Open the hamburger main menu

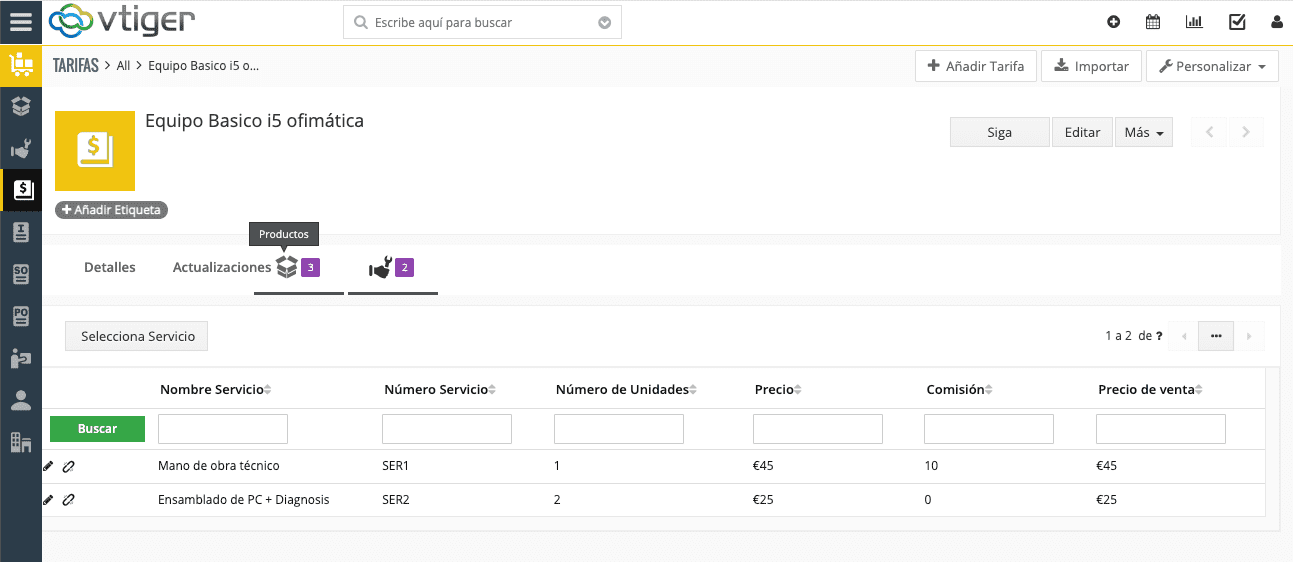click(x=20, y=22)
